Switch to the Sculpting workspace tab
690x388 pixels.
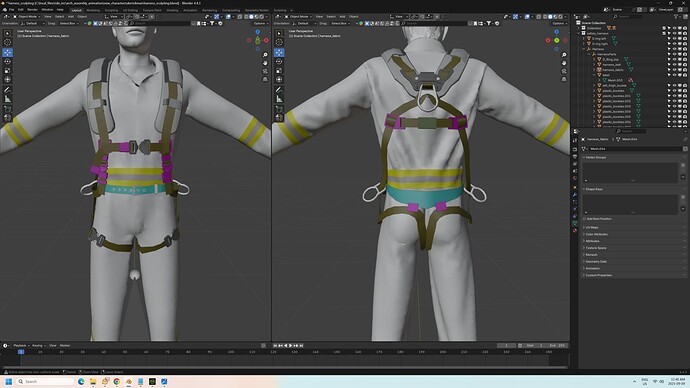[111, 10]
